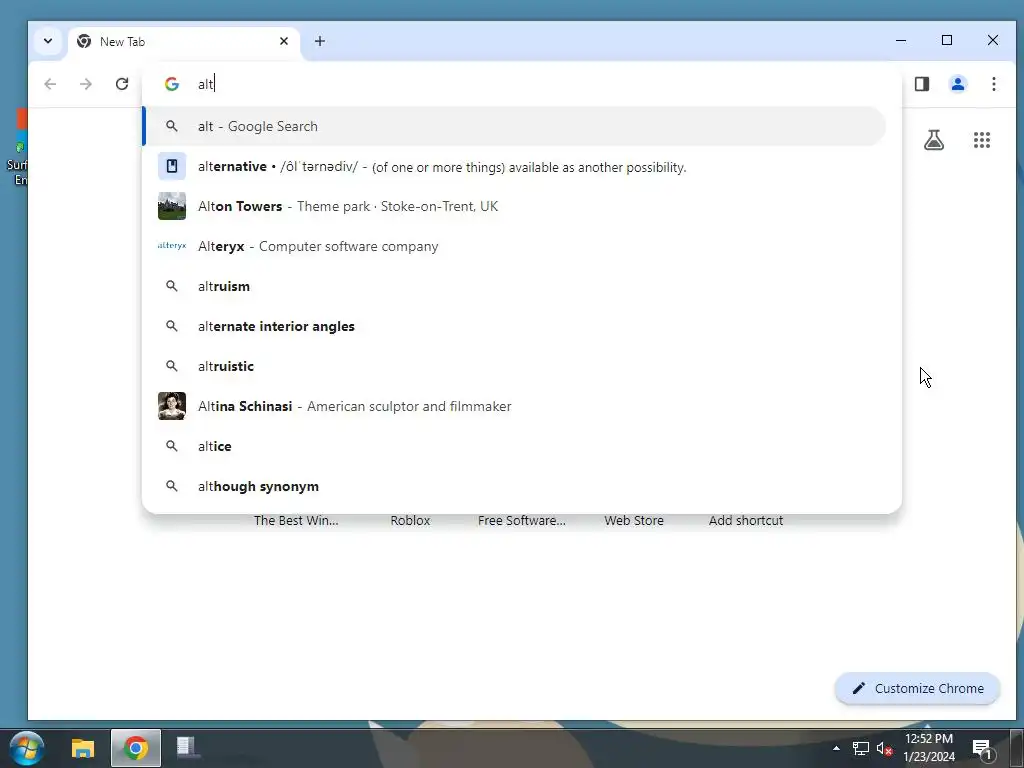Screen dimensions: 1024x768
Task: Click the Customize Chrome button
Action: click(x=918, y=688)
